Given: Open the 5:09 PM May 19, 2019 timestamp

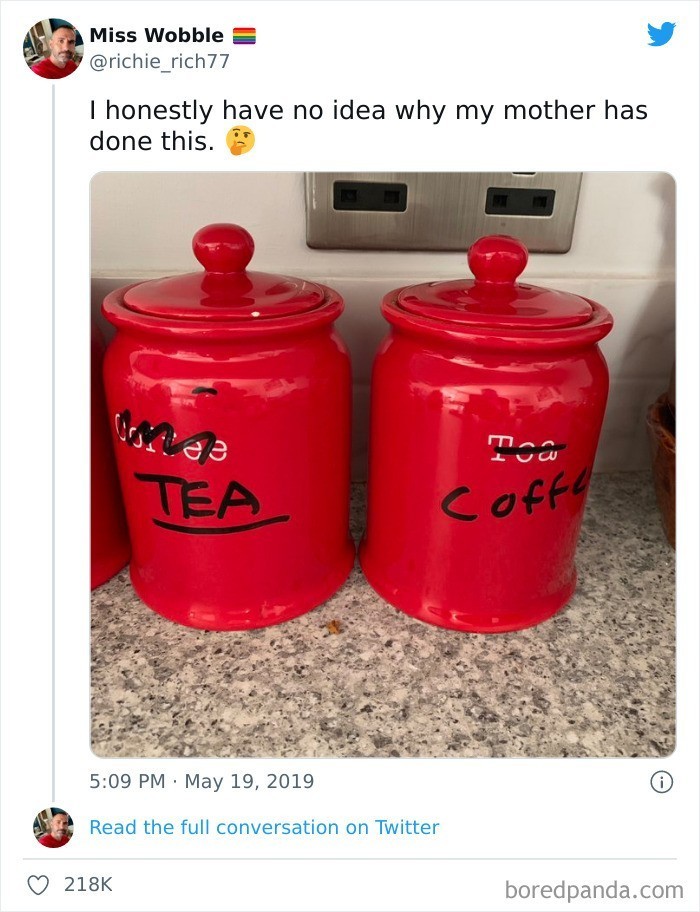Looking at the screenshot, I should 201,781.
